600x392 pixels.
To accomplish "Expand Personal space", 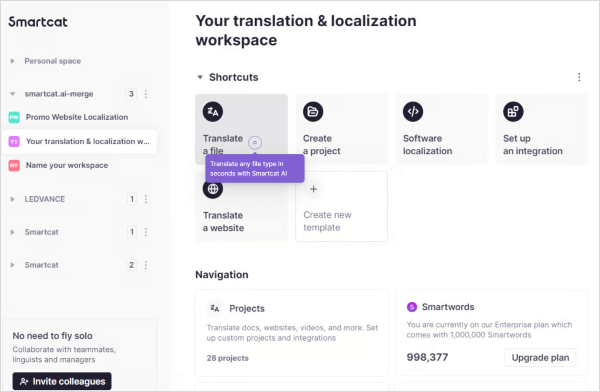I will [12, 61].
